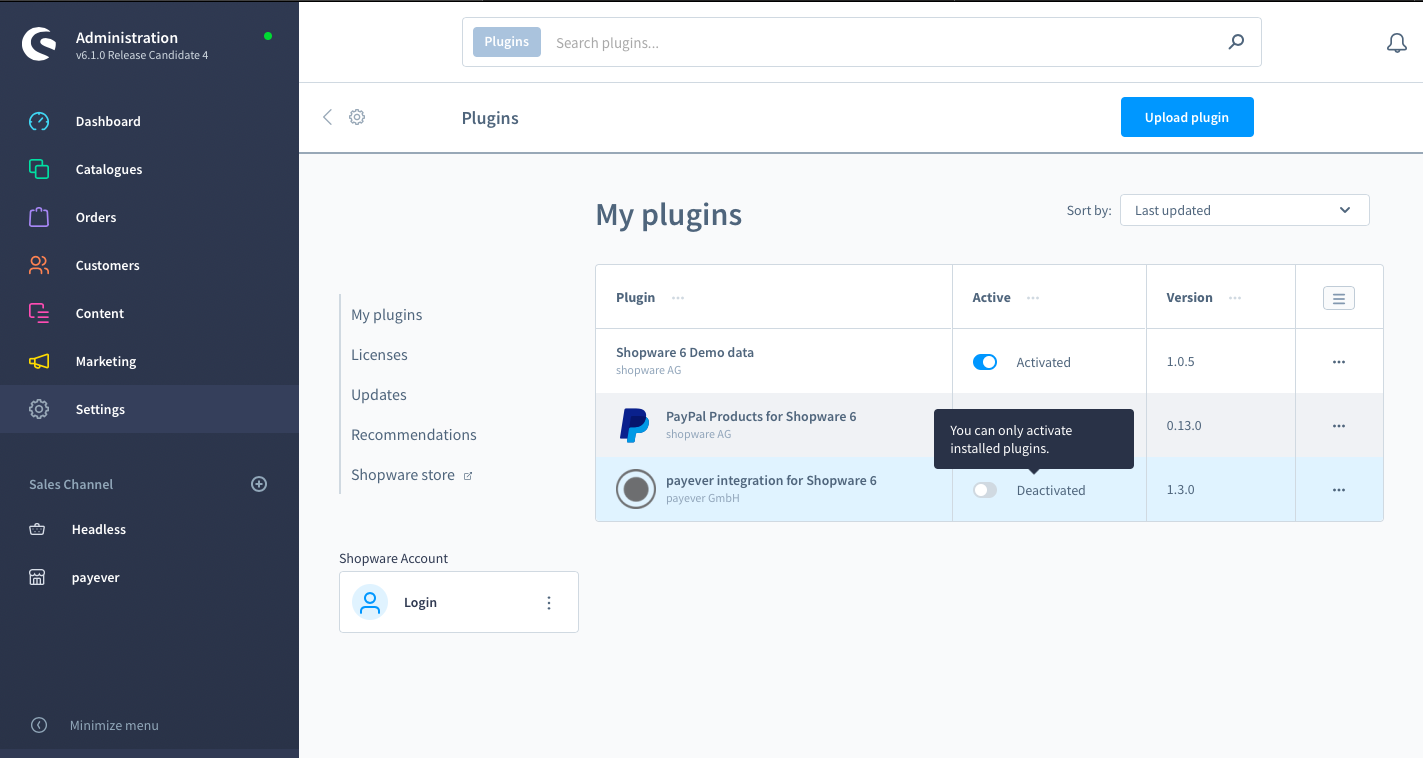
Task: Toggle the payever integration active switch
Action: 985,490
